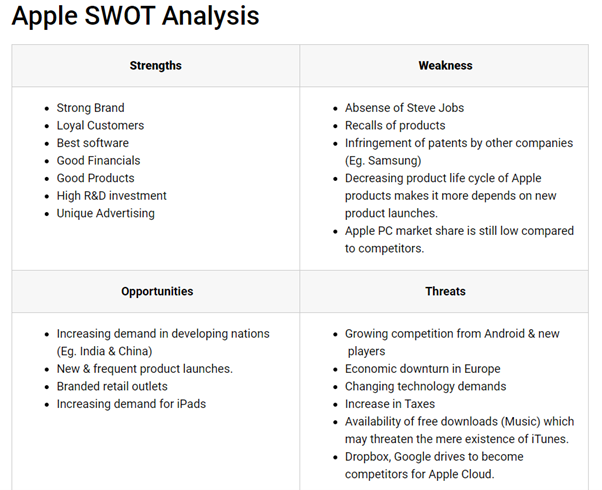Click Loyal Customers list item

[100, 126]
